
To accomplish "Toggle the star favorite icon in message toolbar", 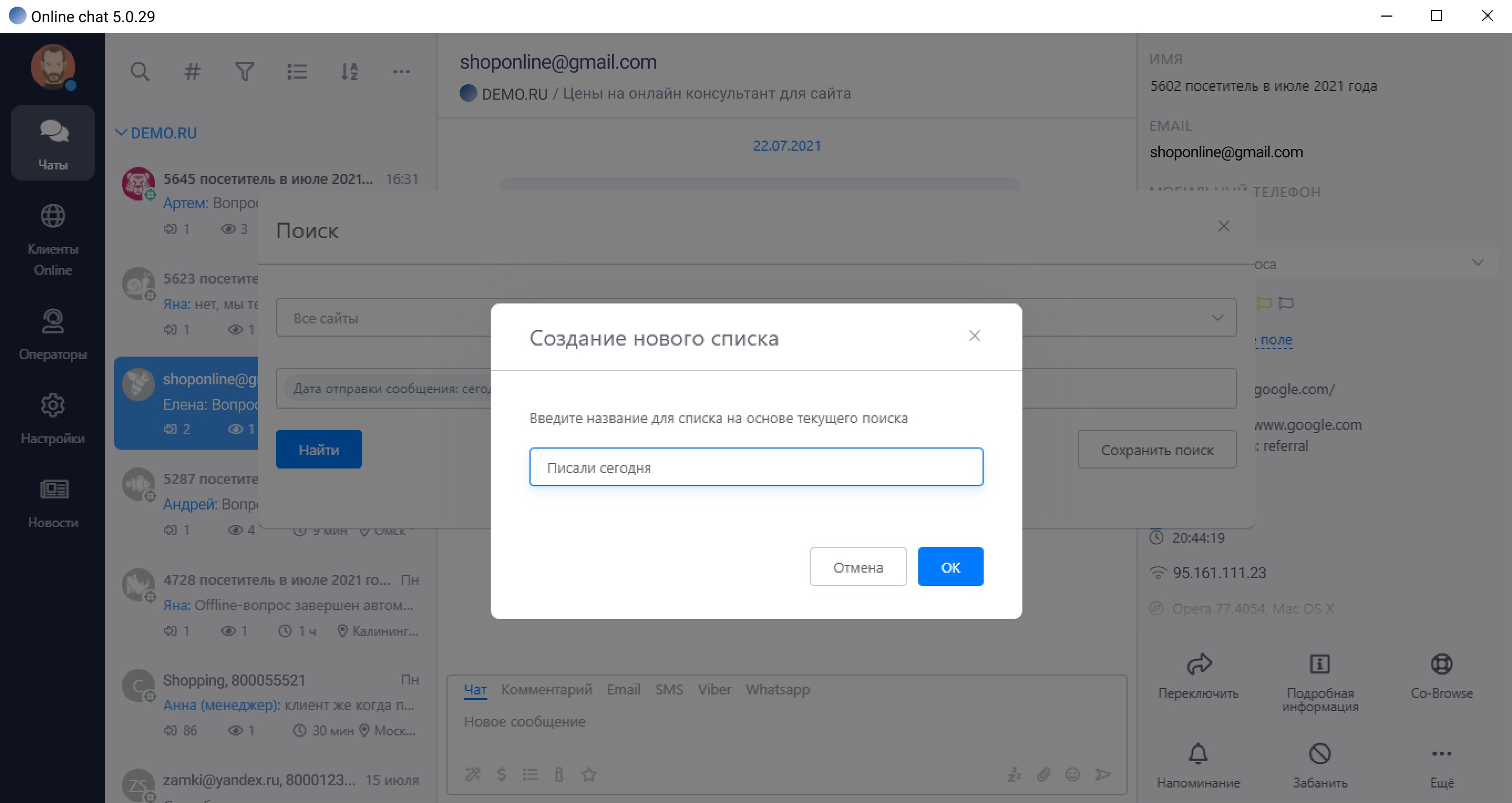I will 589,775.
